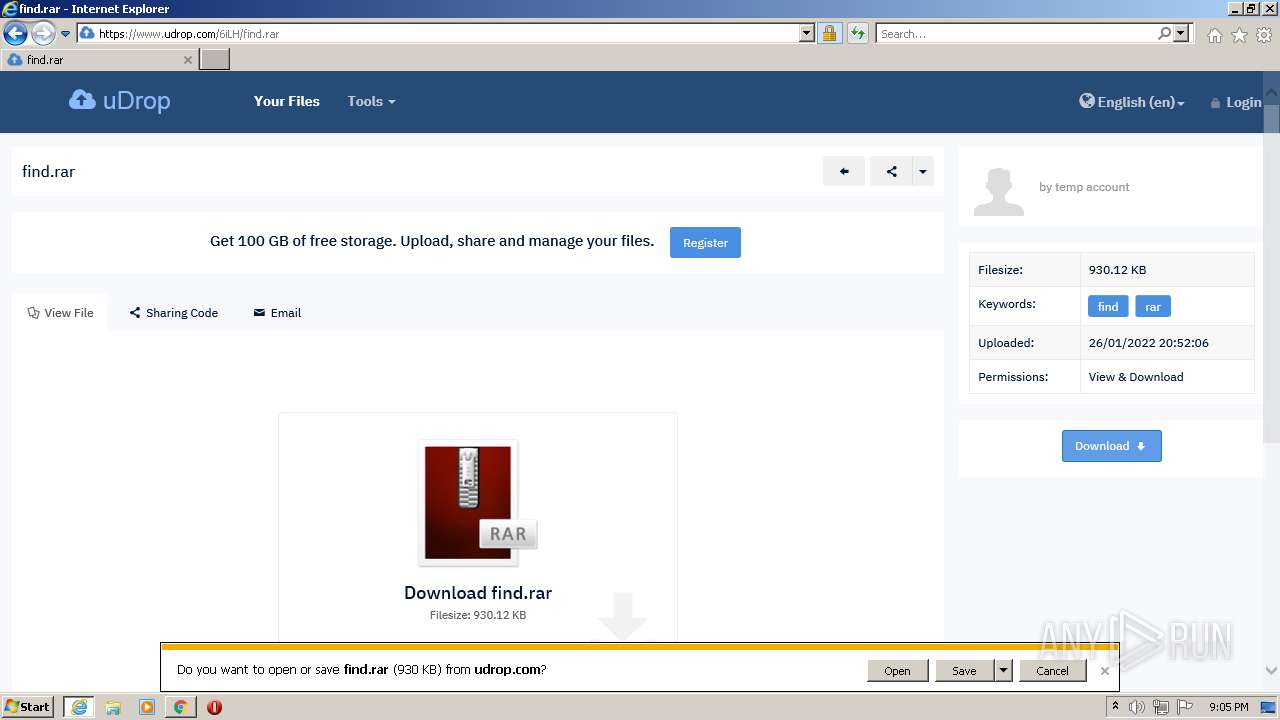Click Internet Explorer taskbar icon
Image resolution: width=1280 pixels, height=720 pixels.
coord(79,707)
